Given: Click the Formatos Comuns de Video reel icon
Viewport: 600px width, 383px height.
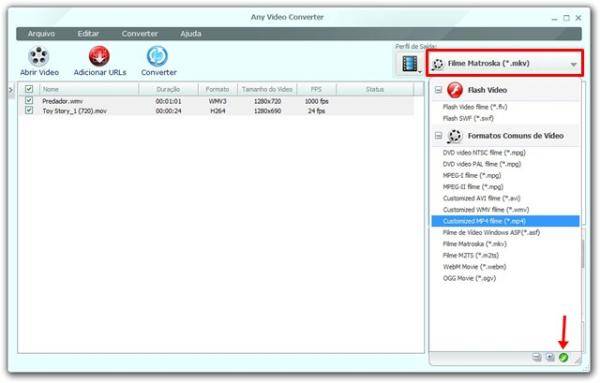Looking at the screenshot, I should (x=455, y=136).
